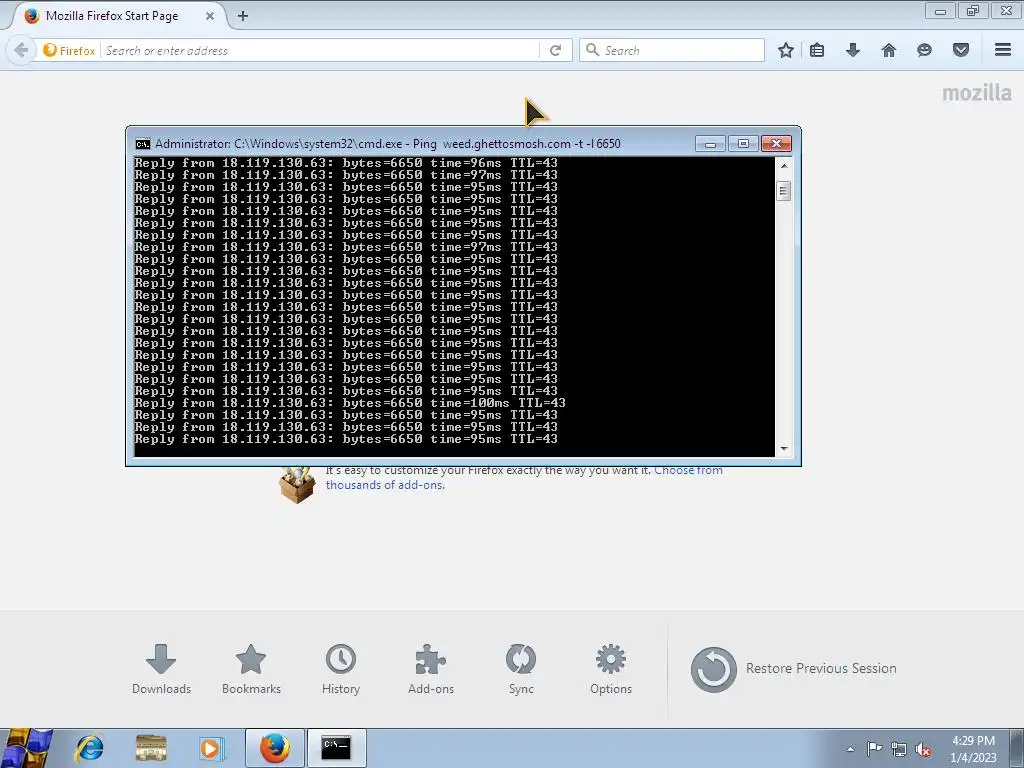This screenshot has height=768, width=1024.
Task: Click the ping reply line with time=96ms
Action: point(346,163)
